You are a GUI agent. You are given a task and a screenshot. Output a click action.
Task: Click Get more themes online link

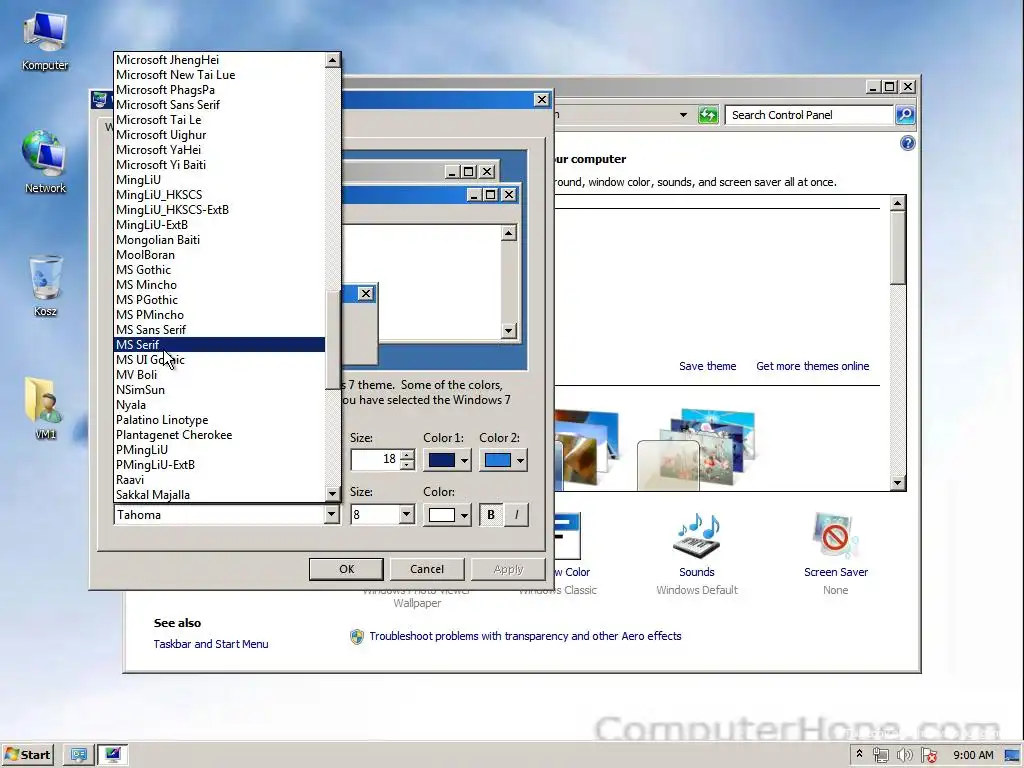812,366
